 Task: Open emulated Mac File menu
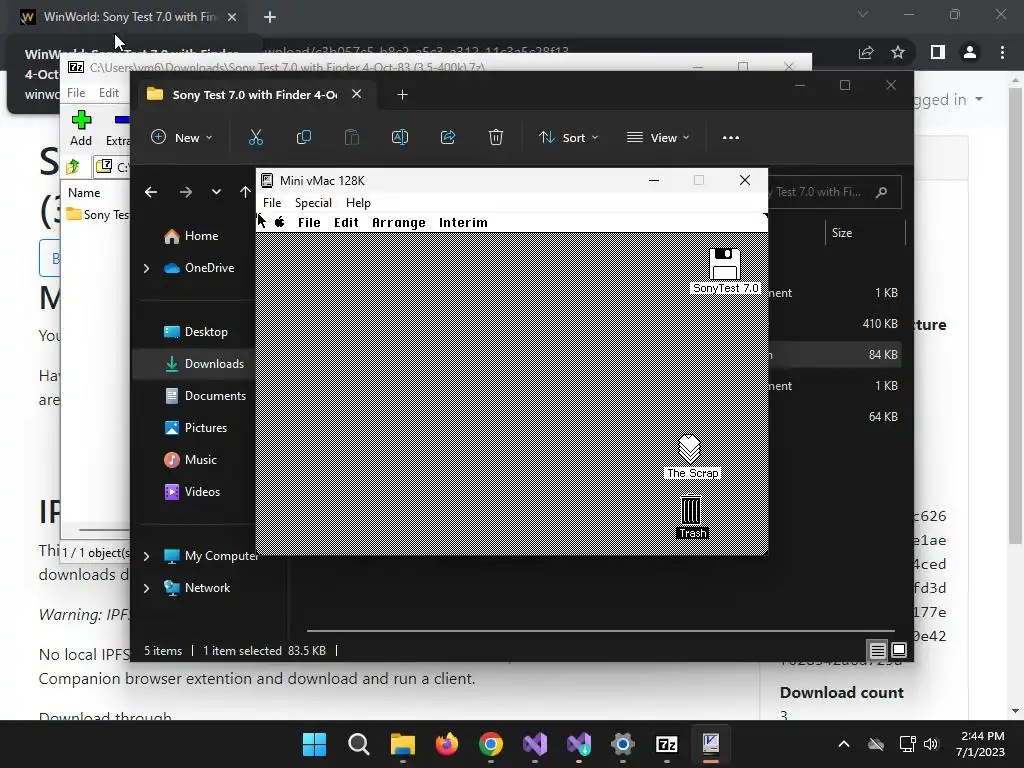coord(309,223)
